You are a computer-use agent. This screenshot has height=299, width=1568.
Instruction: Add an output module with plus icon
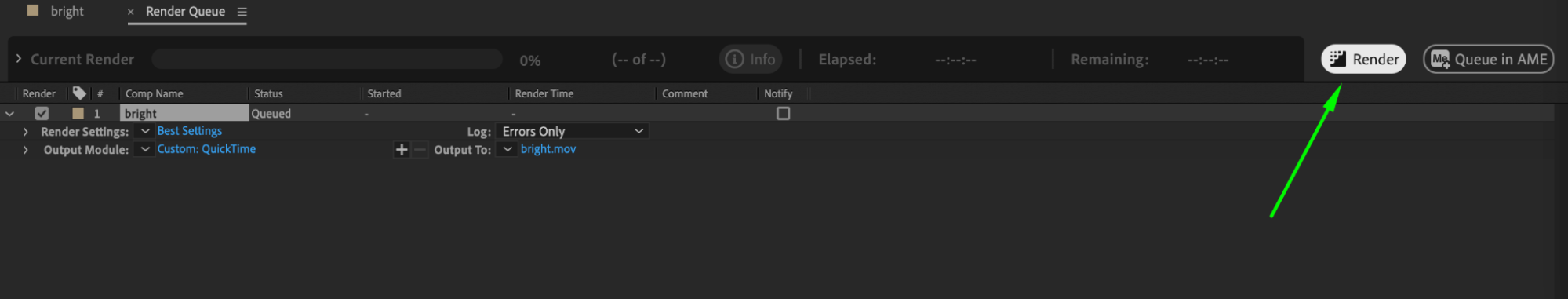tap(402, 149)
